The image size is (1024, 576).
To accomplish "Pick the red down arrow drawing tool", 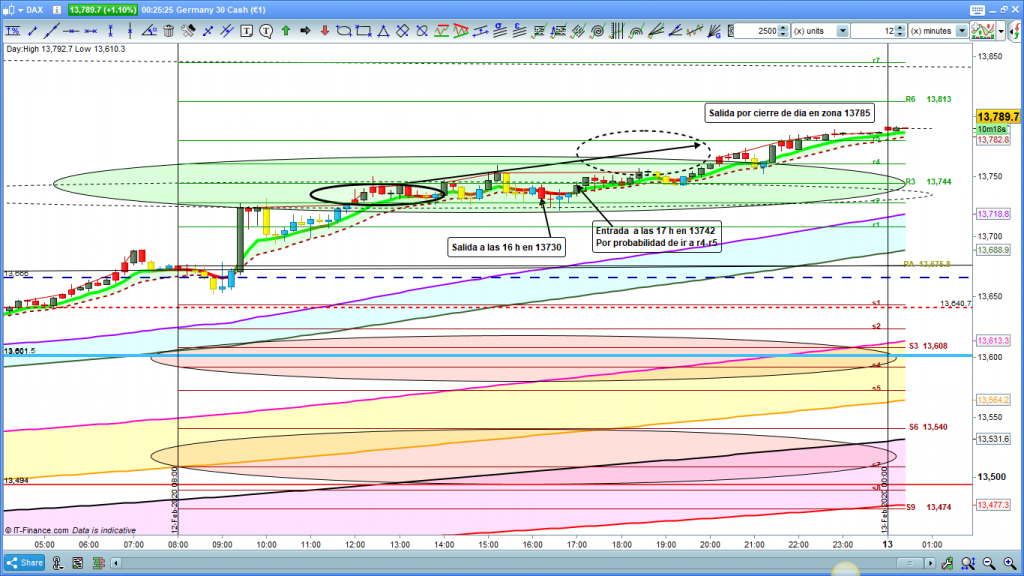I will pos(324,31).
